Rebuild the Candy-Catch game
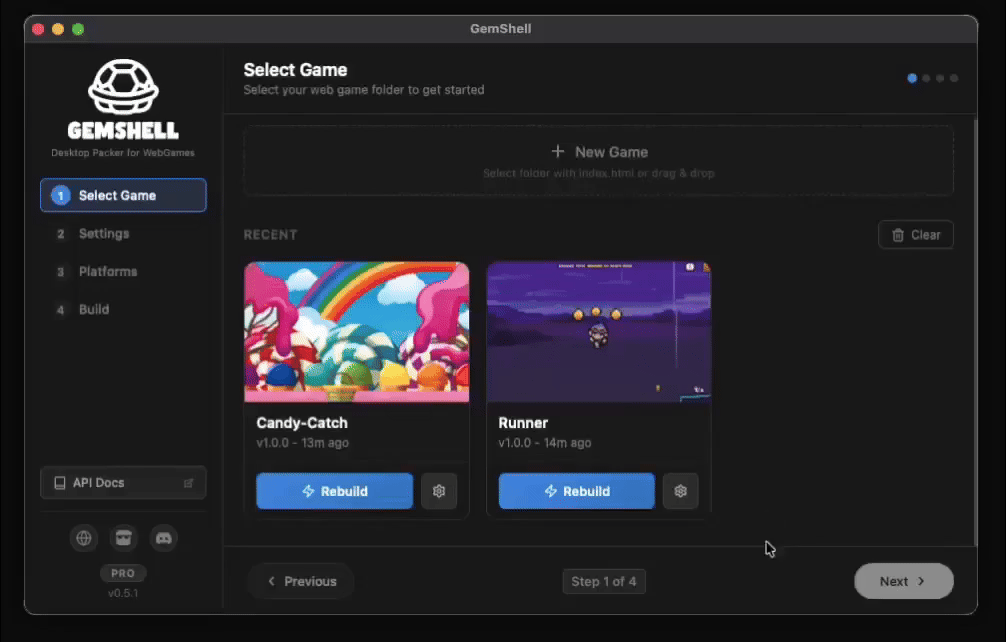Screen dimensions: 1006x642 pyautogui.click(x=334, y=491)
